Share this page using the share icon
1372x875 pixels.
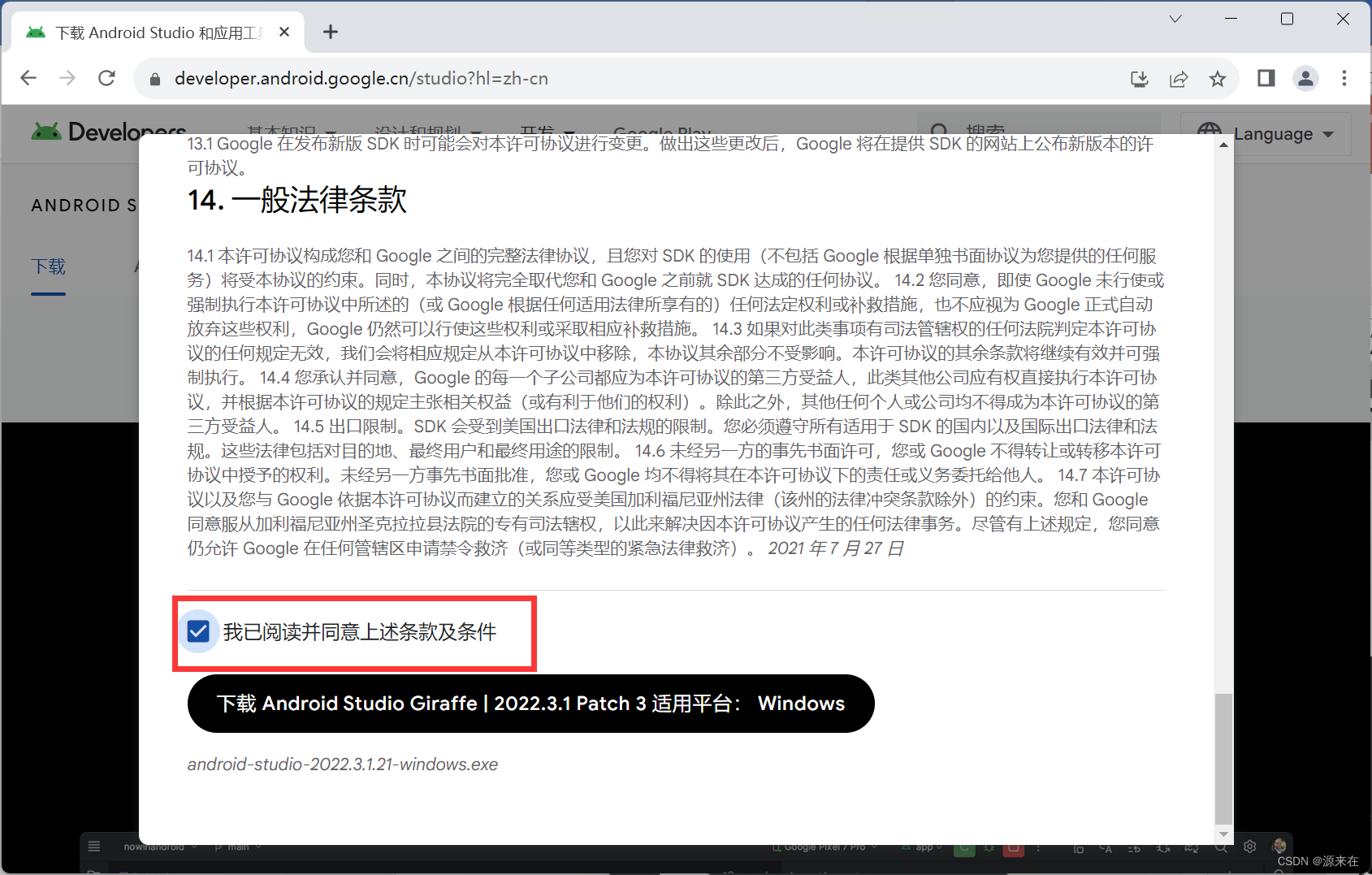pyautogui.click(x=1179, y=79)
